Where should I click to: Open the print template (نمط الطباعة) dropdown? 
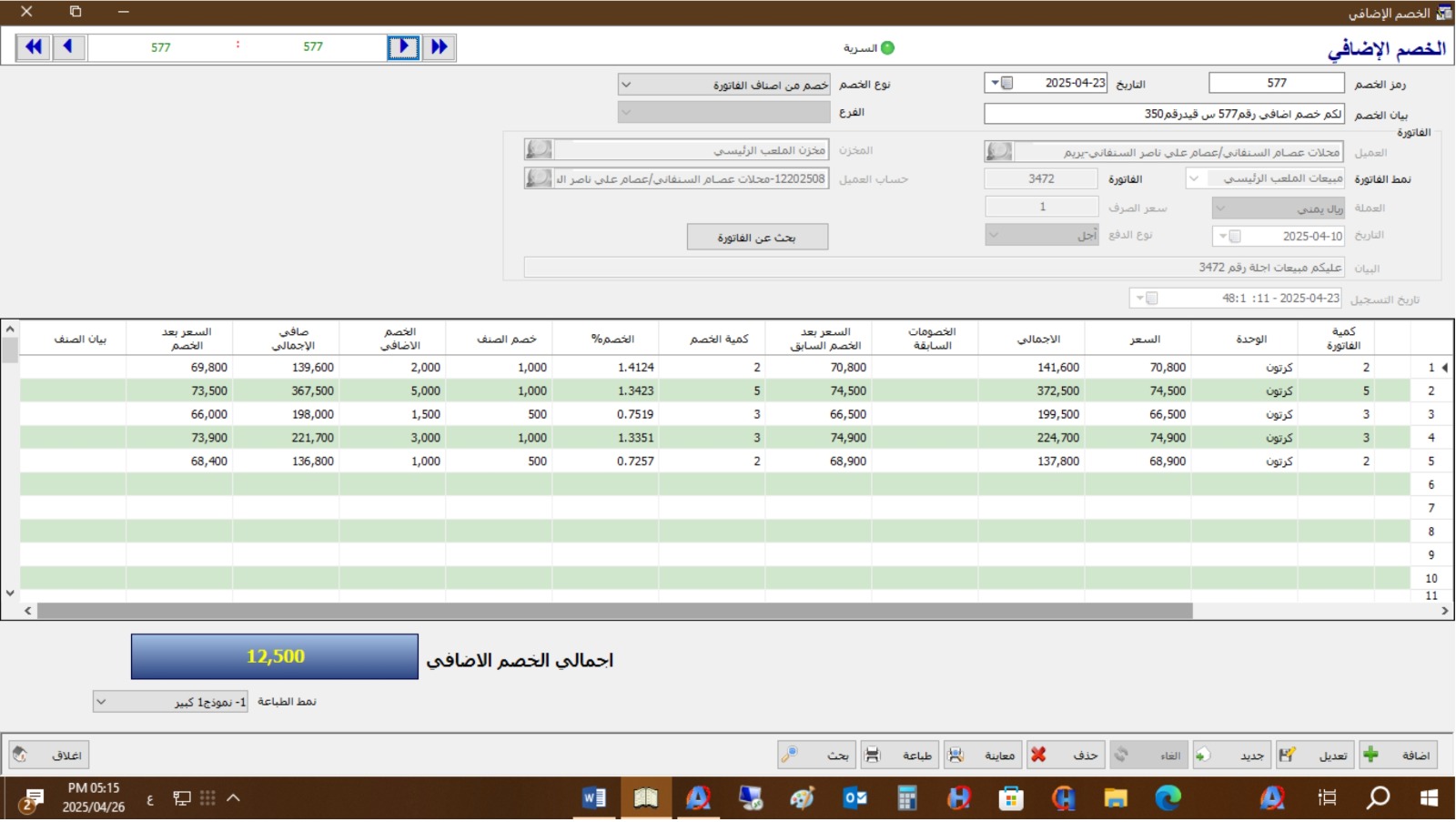102,702
